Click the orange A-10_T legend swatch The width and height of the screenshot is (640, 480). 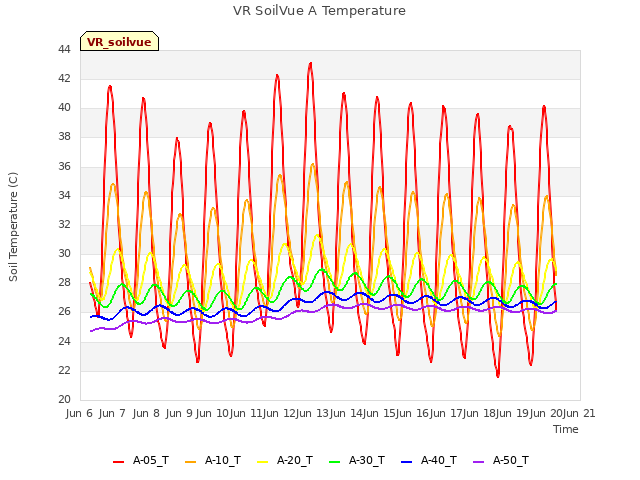click(x=190, y=462)
